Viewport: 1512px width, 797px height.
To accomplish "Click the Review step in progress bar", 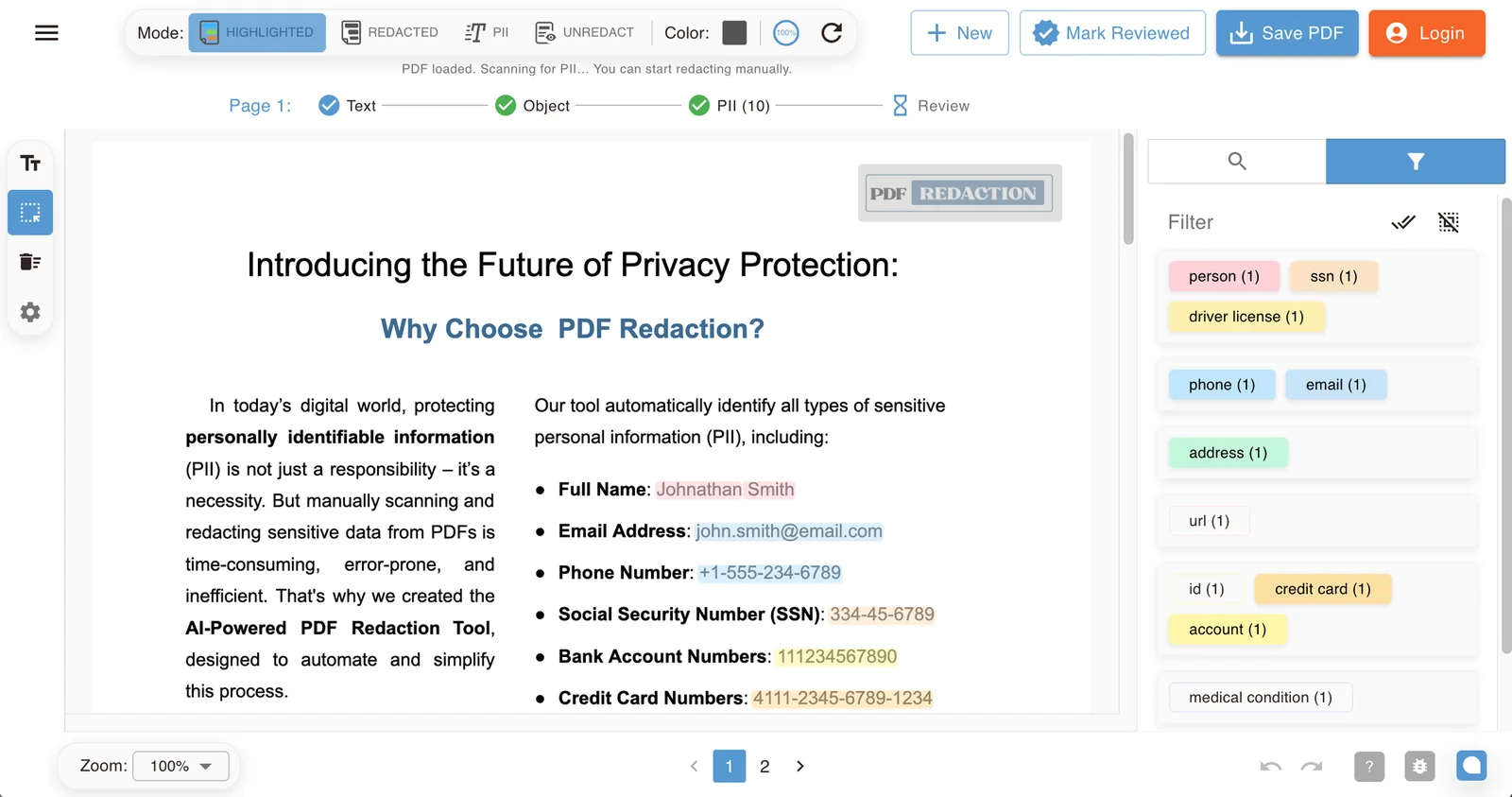I will tap(931, 106).
